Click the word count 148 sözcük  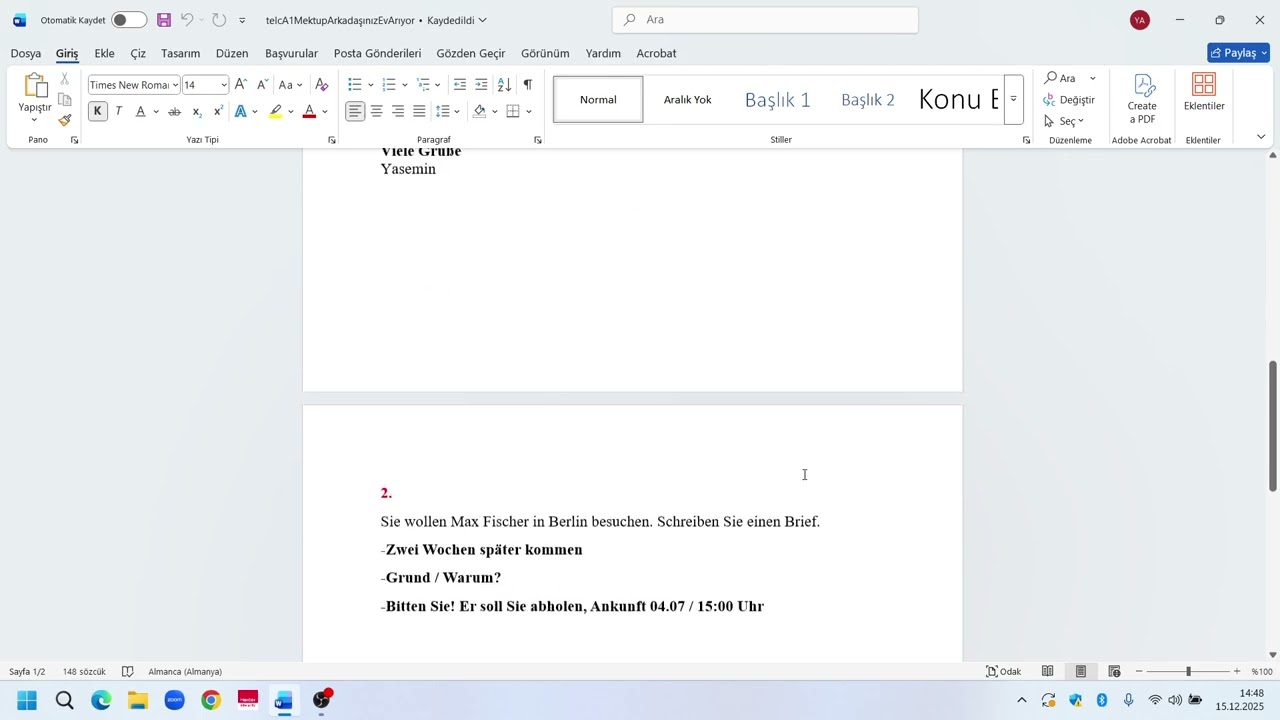pos(84,671)
